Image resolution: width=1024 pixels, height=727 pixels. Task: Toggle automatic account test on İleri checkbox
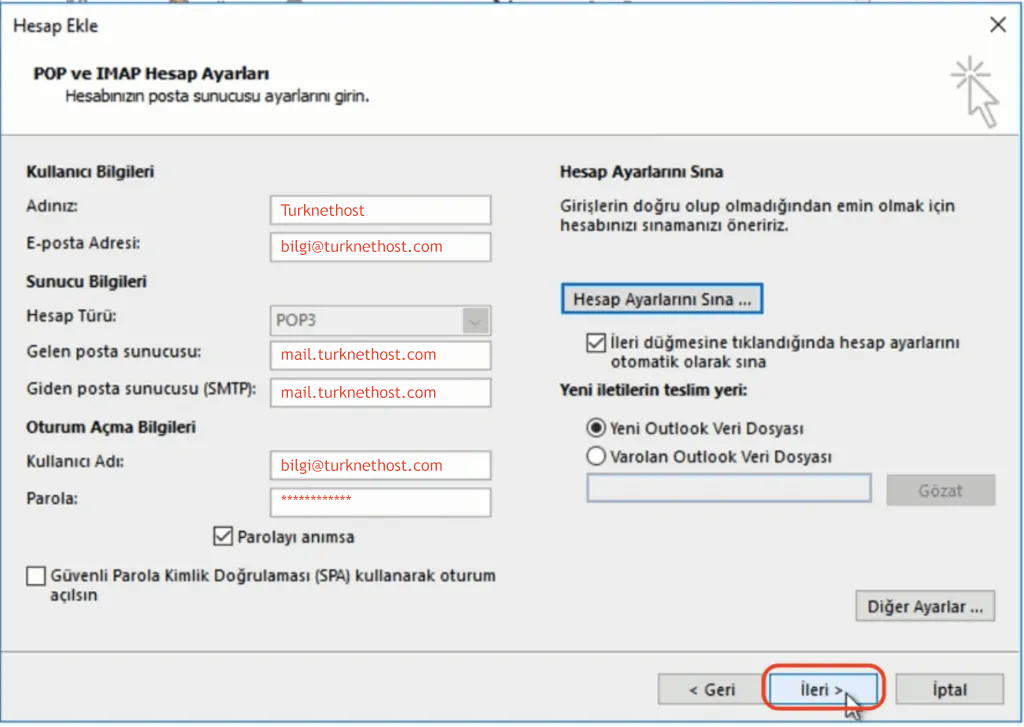point(596,343)
